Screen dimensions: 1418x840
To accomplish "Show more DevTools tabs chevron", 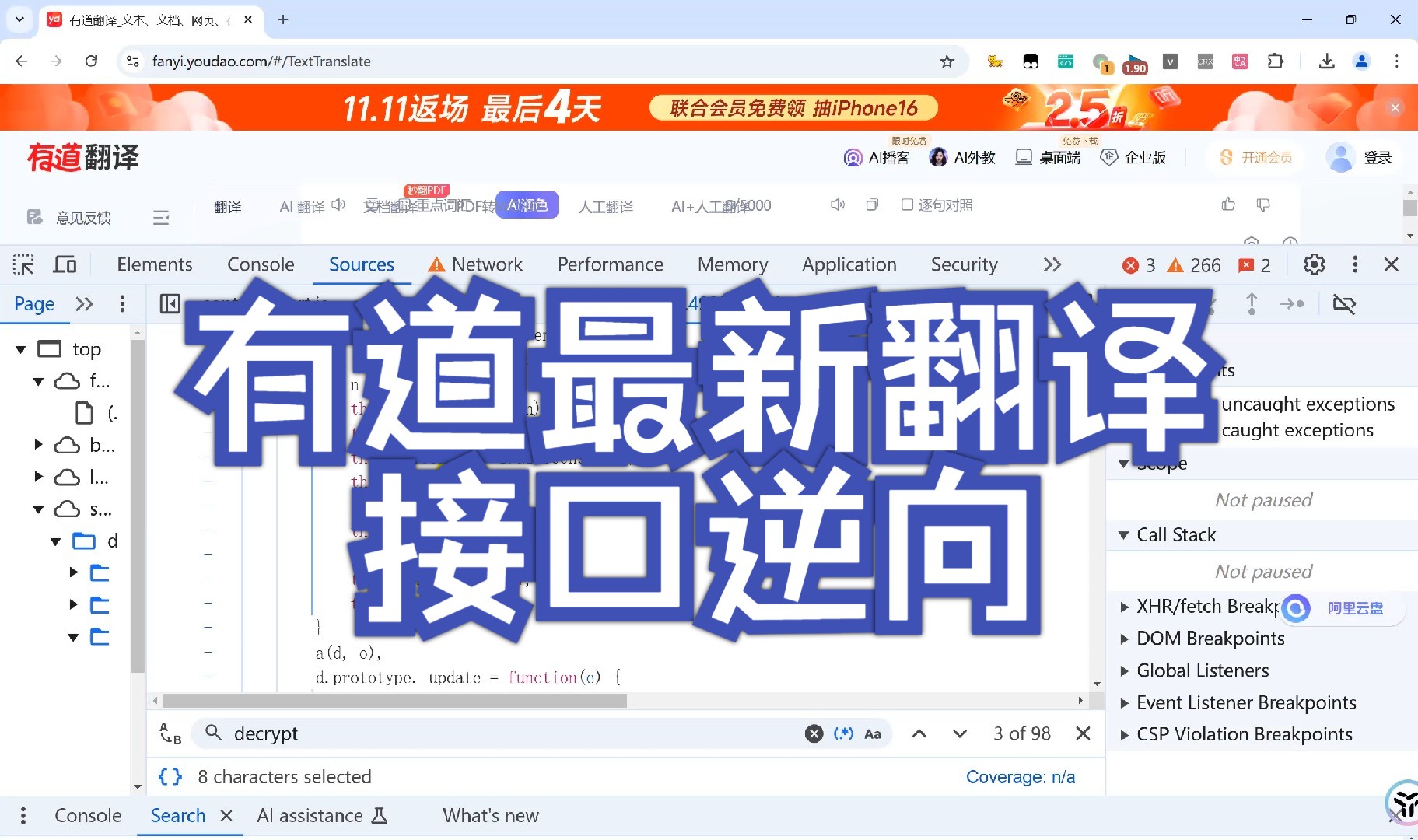I will [x=1052, y=264].
